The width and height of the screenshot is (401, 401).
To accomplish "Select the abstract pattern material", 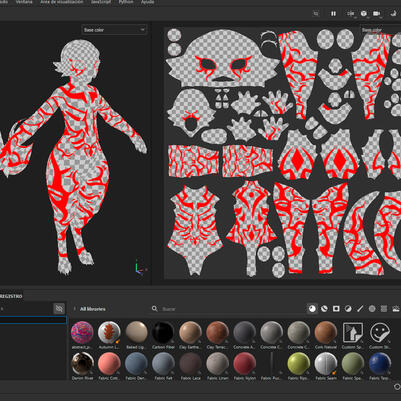I will 82,332.
